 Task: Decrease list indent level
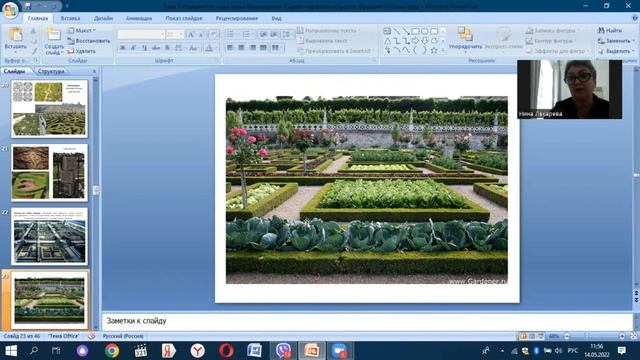[264, 34]
